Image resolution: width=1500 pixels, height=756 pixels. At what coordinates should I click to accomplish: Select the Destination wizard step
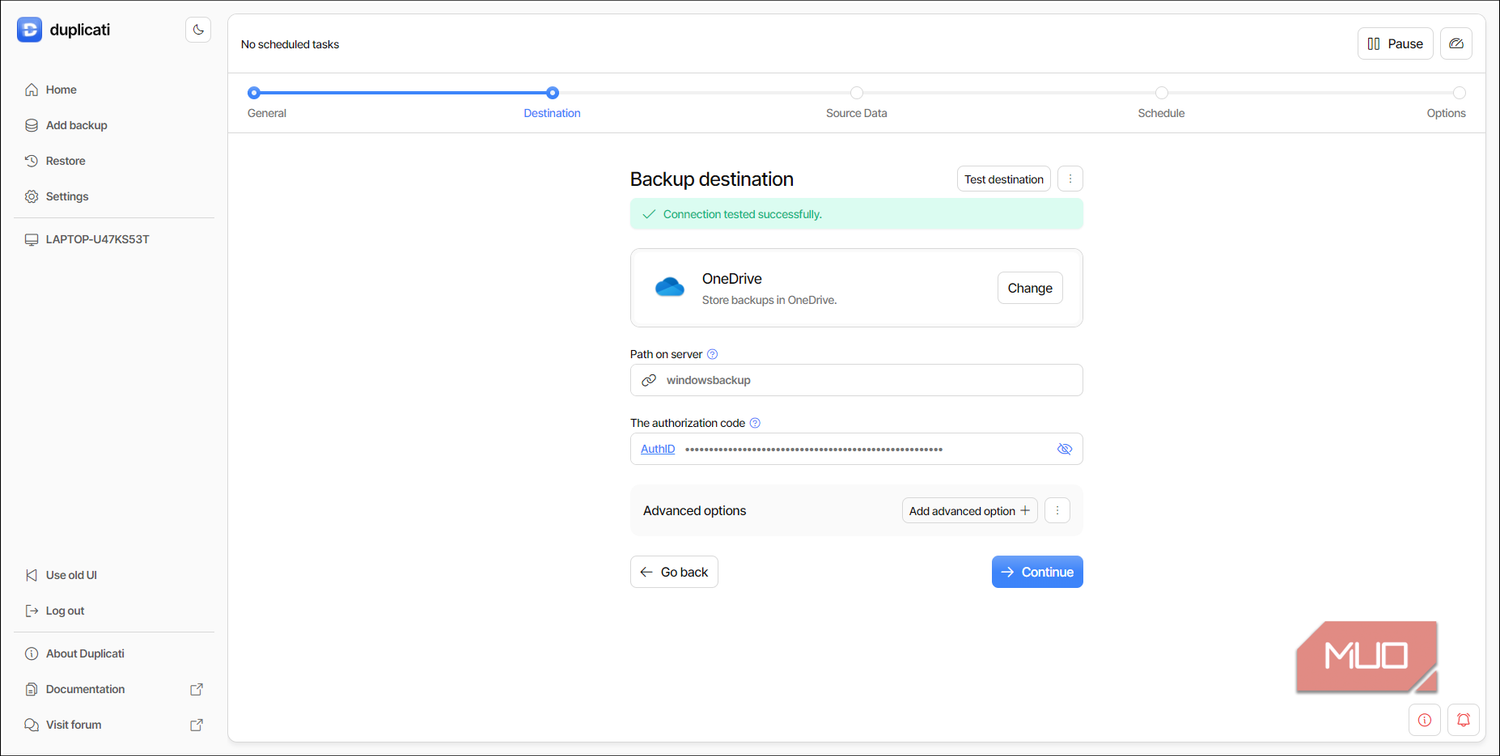pos(552,103)
